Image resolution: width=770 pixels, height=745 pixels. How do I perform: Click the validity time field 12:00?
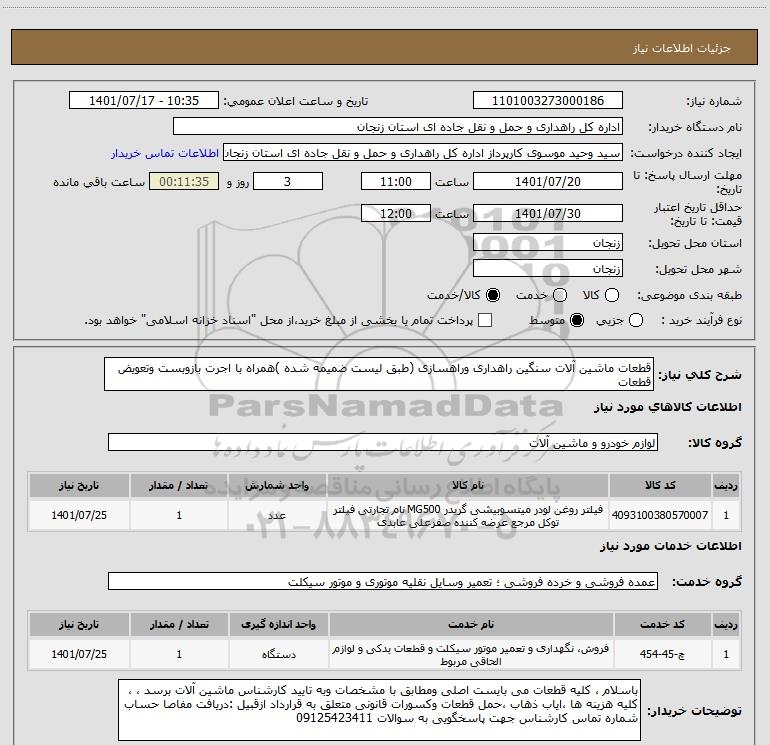pos(396,213)
